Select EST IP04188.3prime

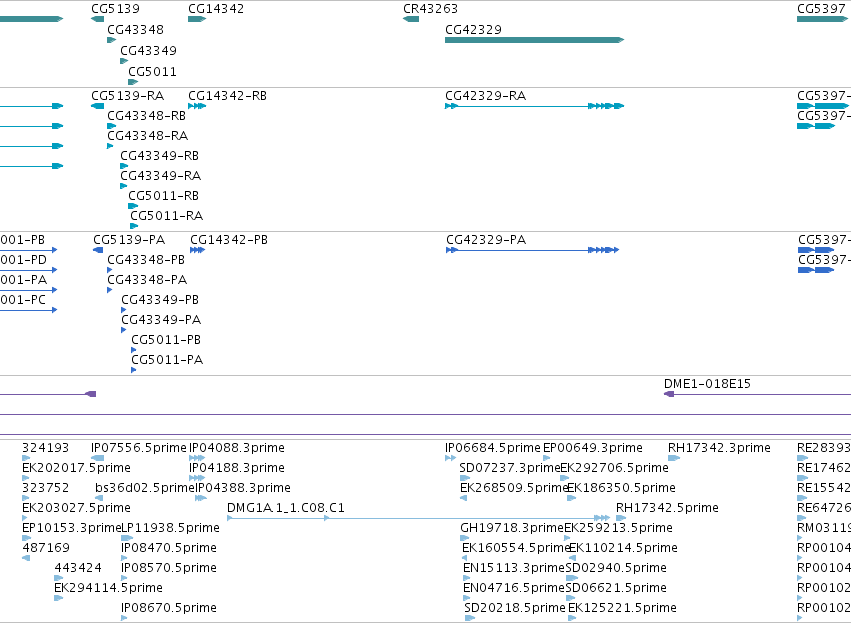(237, 468)
